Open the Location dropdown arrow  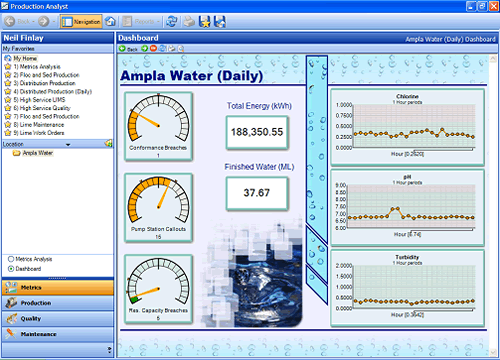[68, 145]
